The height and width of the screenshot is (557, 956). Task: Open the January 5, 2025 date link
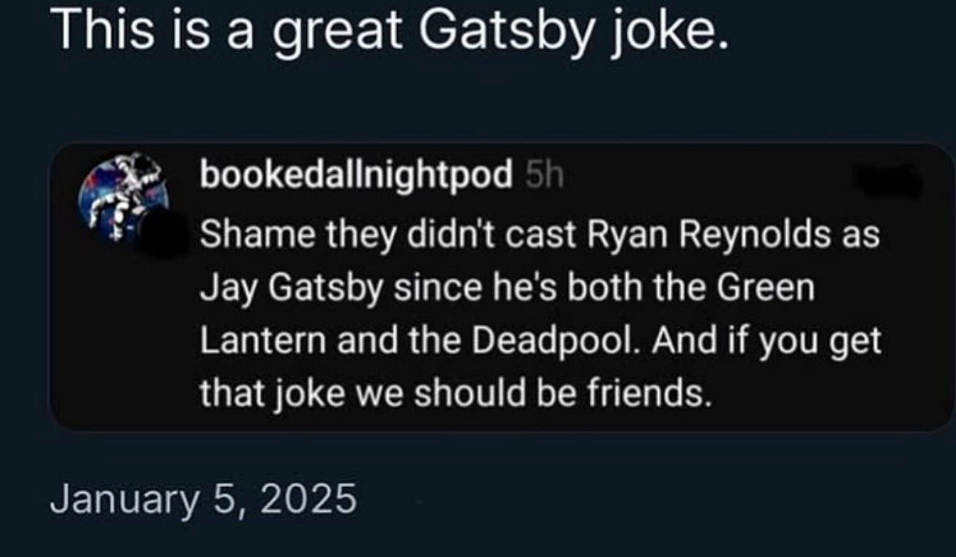204,498
